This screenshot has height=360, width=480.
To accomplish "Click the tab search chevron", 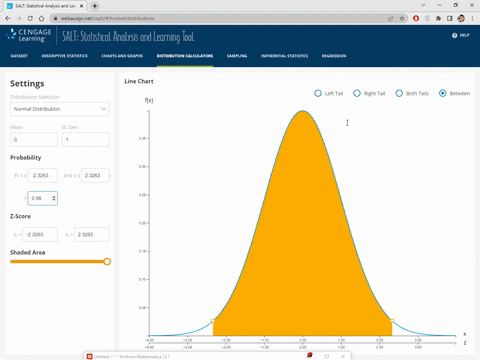I will click(423, 5).
